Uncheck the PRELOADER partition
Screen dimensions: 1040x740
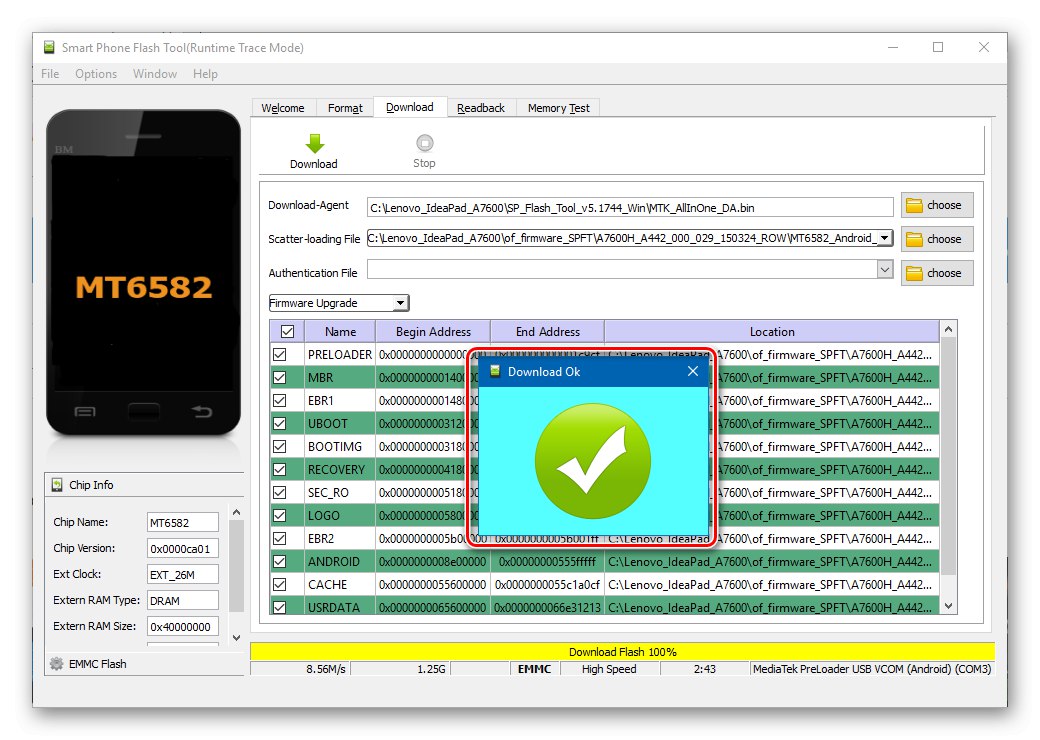(x=281, y=354)
